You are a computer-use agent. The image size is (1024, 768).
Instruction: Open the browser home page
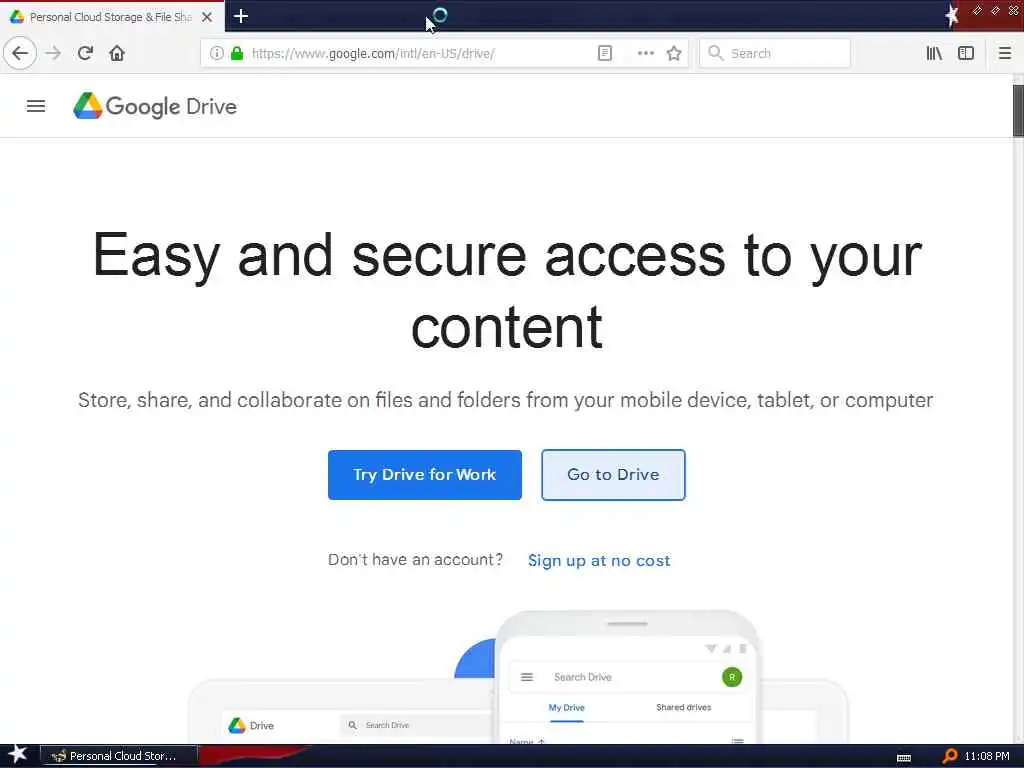pyautogui.click(x=117, y=53)
